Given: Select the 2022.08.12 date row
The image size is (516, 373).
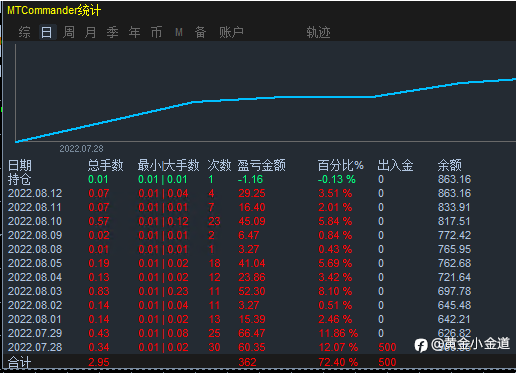Looking at the screenshot, I should point(35,193).
